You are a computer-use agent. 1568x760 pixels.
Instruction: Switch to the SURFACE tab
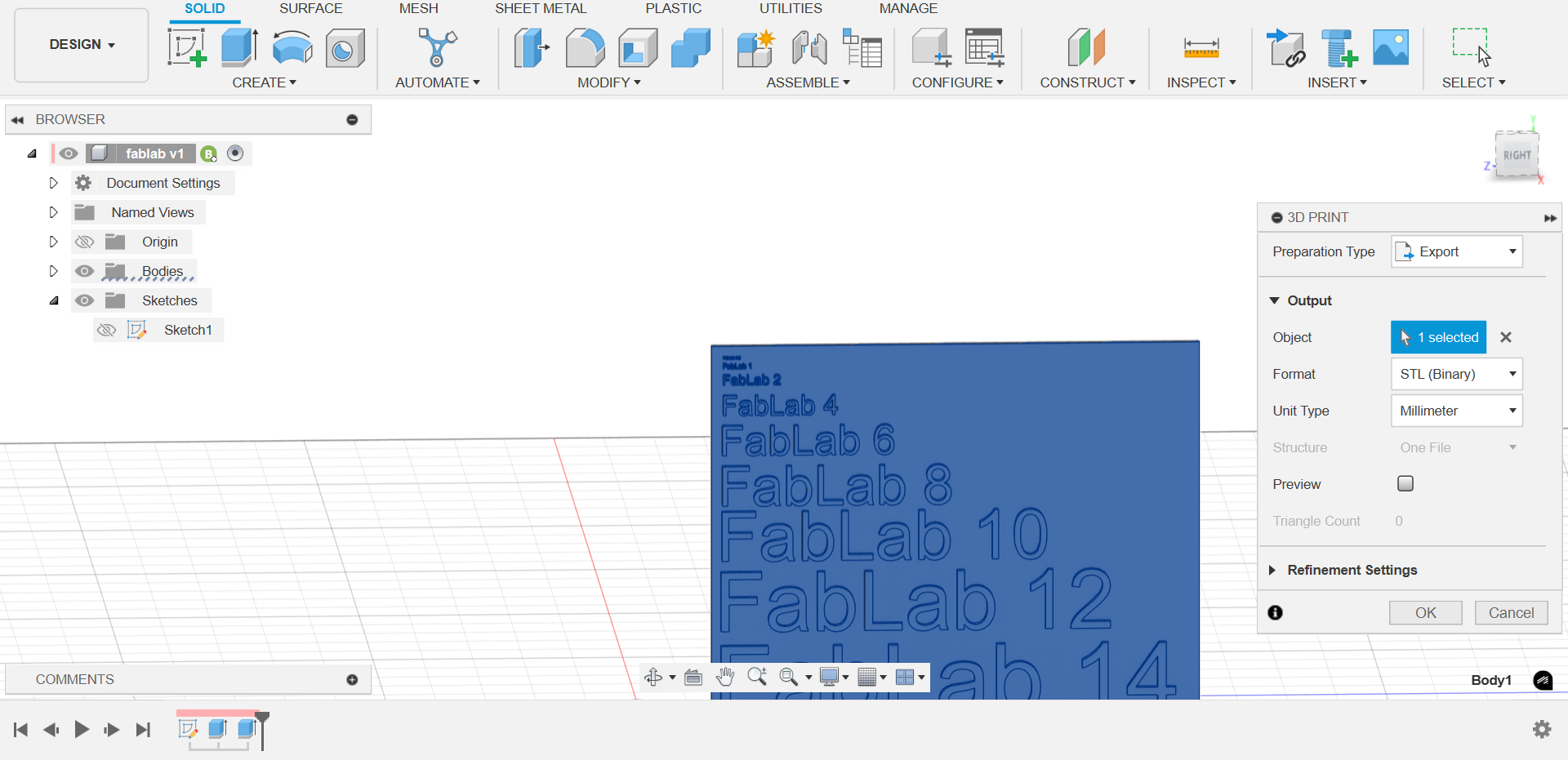tap(310, 9)
